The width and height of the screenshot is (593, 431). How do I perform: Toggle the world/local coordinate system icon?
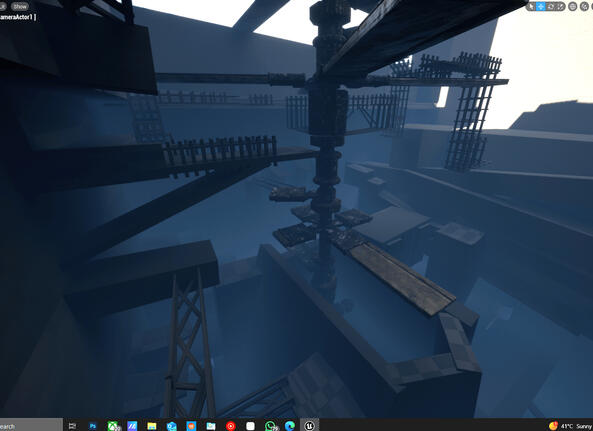(573, 6)
